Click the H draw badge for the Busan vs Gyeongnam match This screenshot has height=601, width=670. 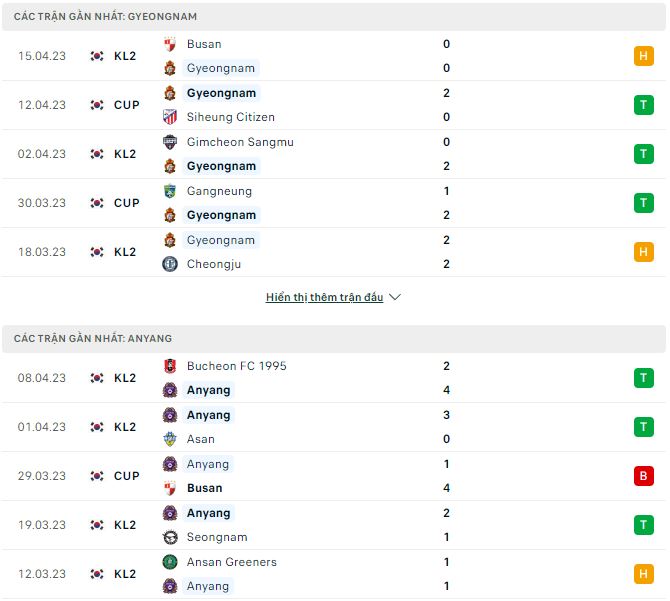(x=644, y=56)
